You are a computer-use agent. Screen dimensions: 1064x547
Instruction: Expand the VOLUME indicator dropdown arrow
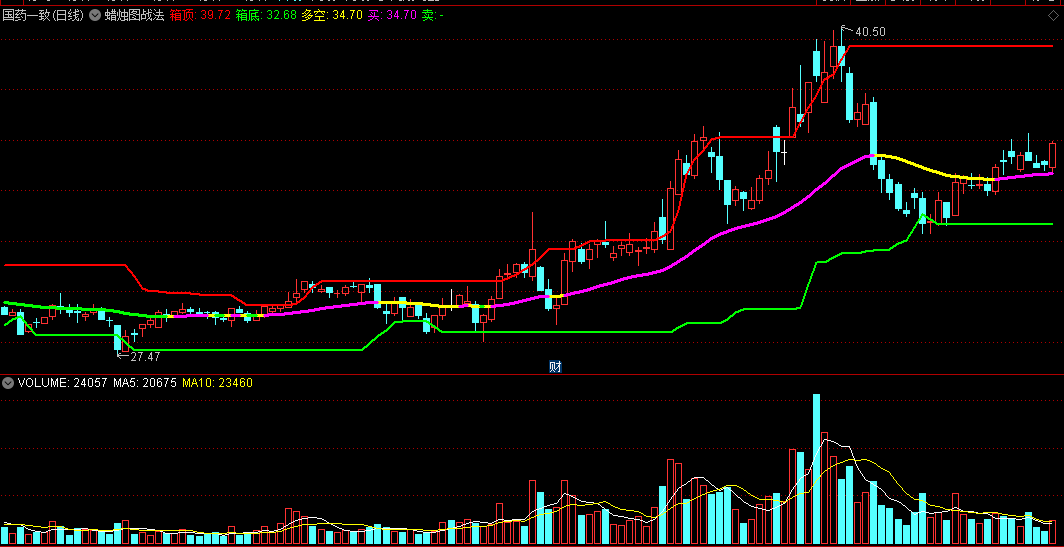pos(8,383)
